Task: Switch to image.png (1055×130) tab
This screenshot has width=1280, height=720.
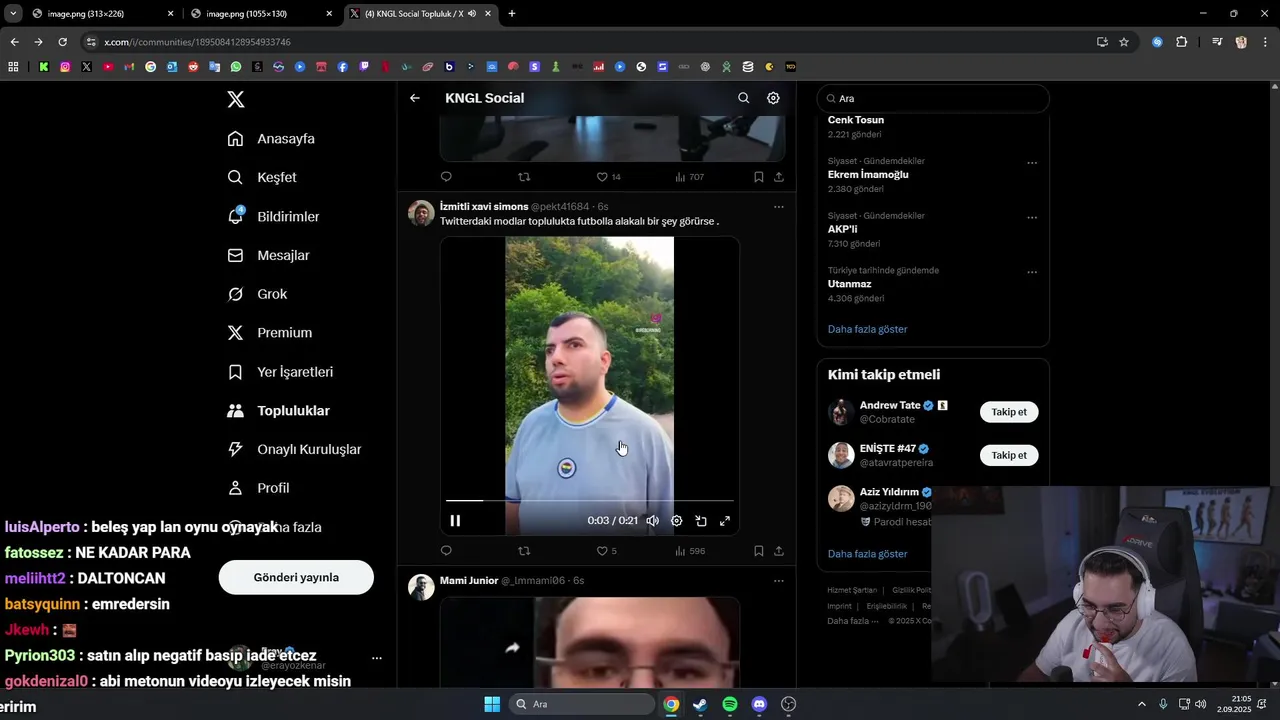Action: pyautogui.click(x=262, y=14)
